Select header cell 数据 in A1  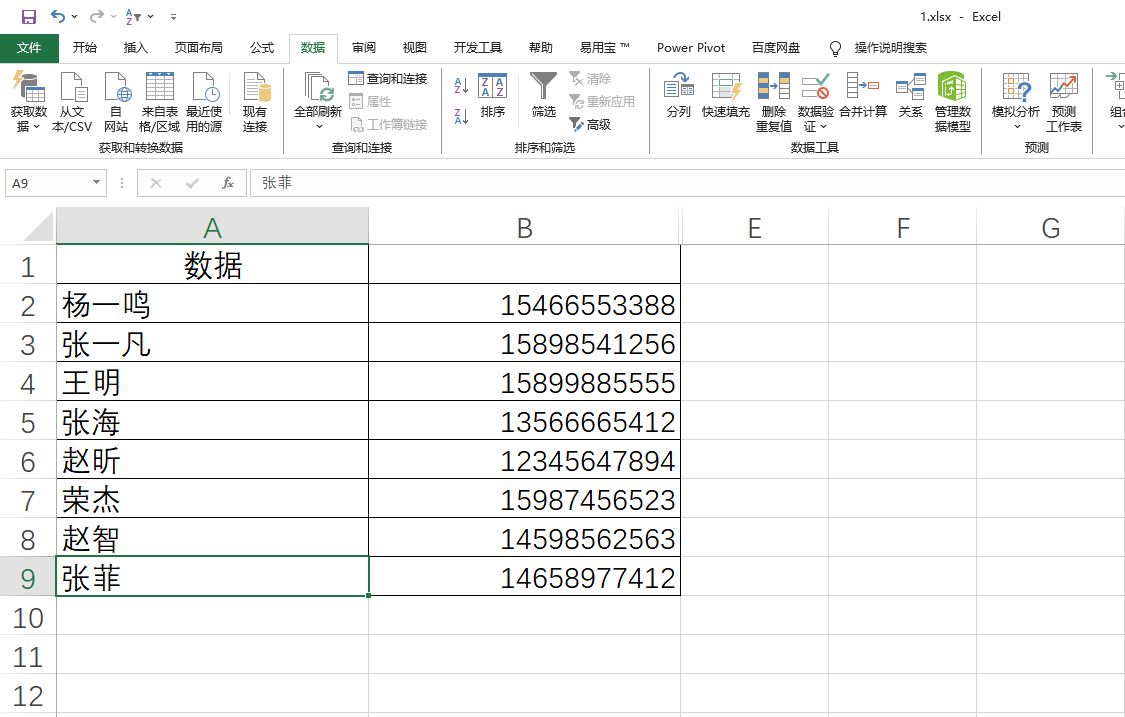coord(212,265)
